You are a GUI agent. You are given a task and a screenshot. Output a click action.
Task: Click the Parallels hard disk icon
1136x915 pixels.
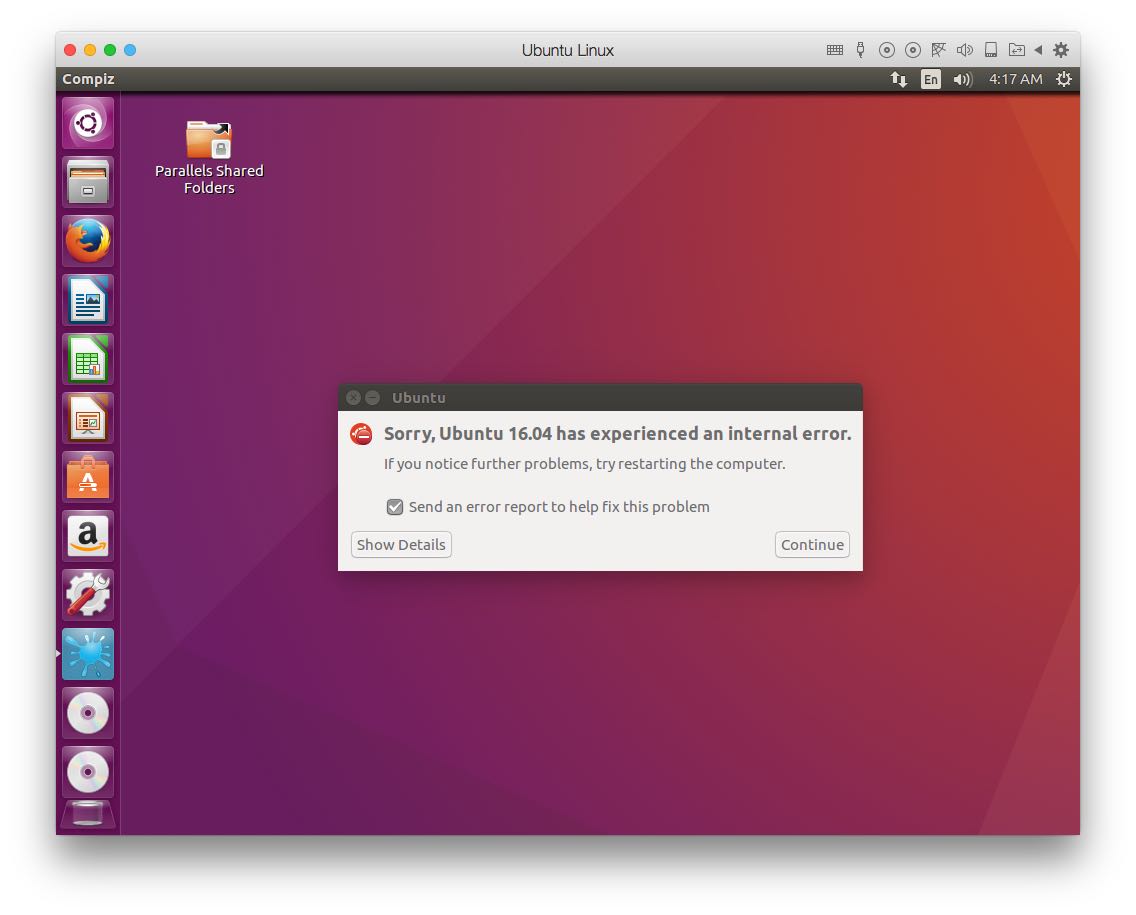pyautogui.click(x=990, y=50)
